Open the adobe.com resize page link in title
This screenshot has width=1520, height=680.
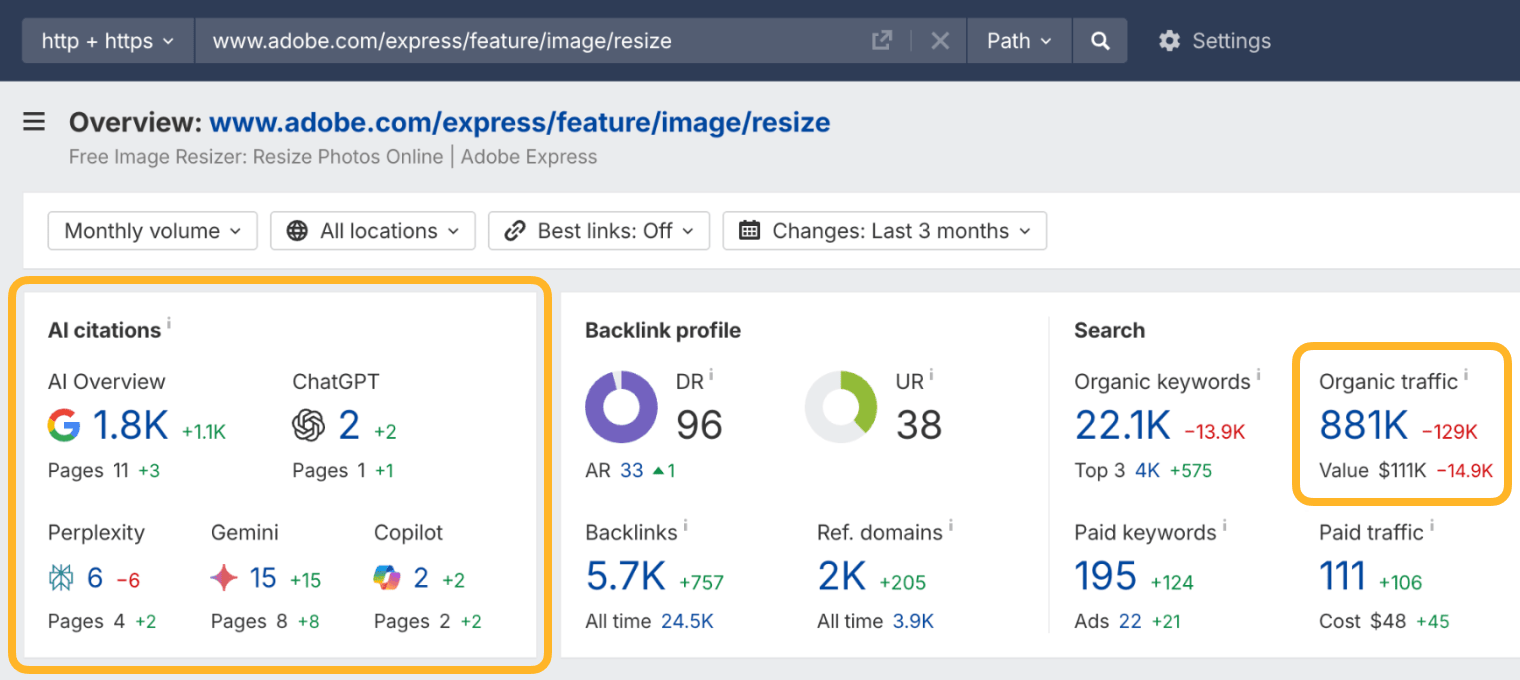(520, 123)
